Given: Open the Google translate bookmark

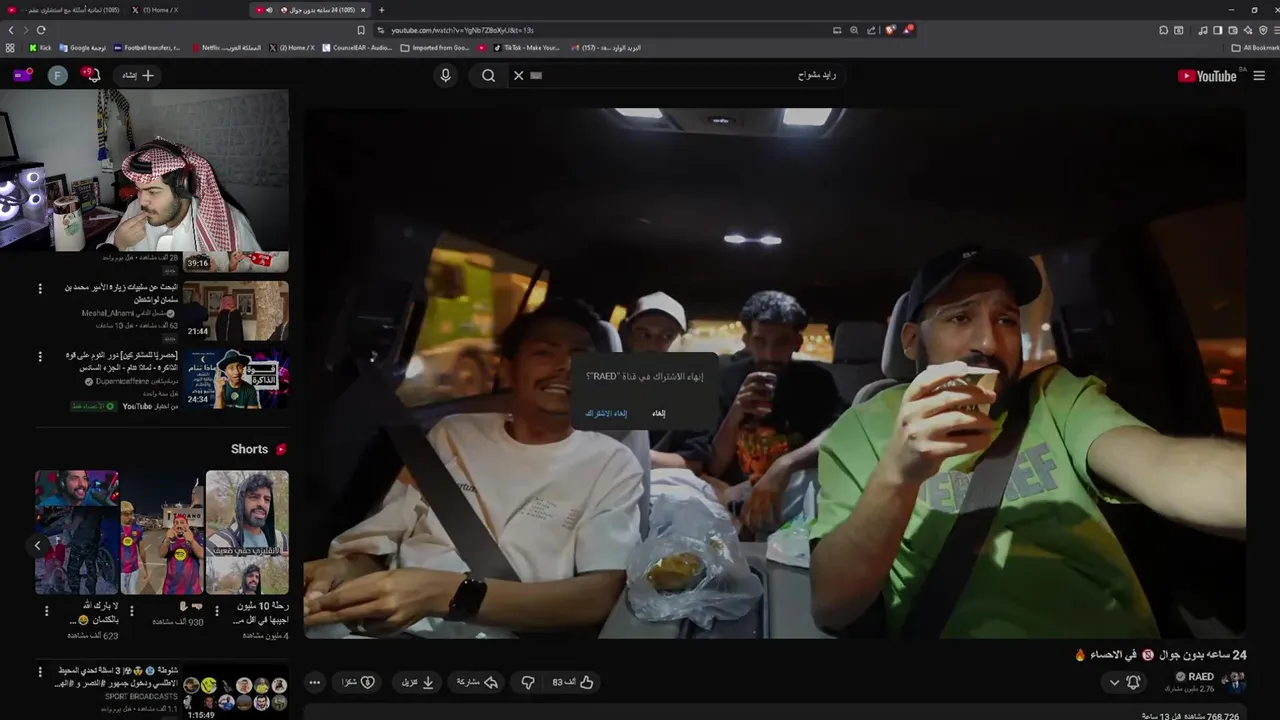Looking at the screenshot, I should tap(82, 47).
